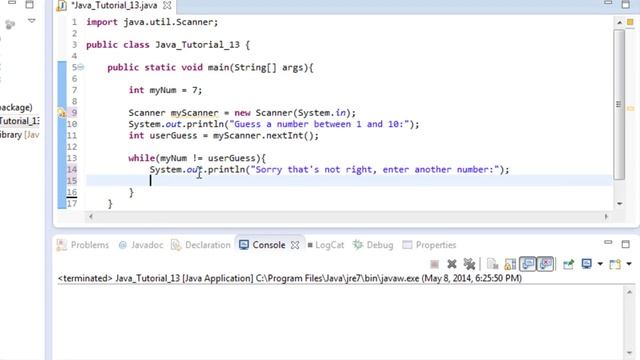
Task: Toggle Show Console When Standard Out Changes
Action: (528, 264)
